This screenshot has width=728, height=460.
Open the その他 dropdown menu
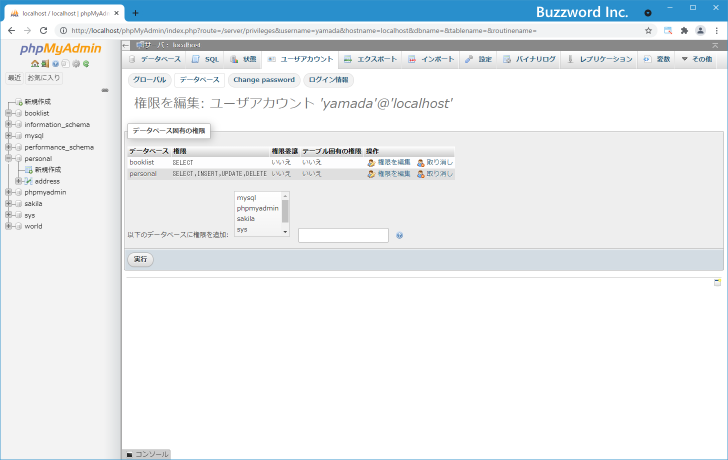point(696,59)
